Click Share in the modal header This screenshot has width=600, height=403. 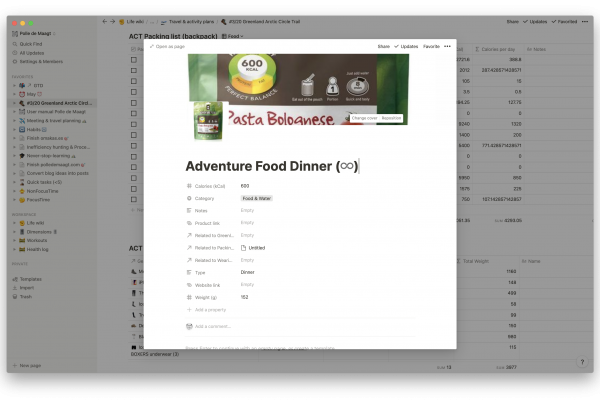pos(383,46)
